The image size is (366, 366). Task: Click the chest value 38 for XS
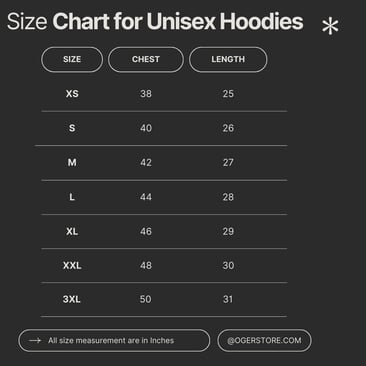pyautogui.click(x=146, y=94)
